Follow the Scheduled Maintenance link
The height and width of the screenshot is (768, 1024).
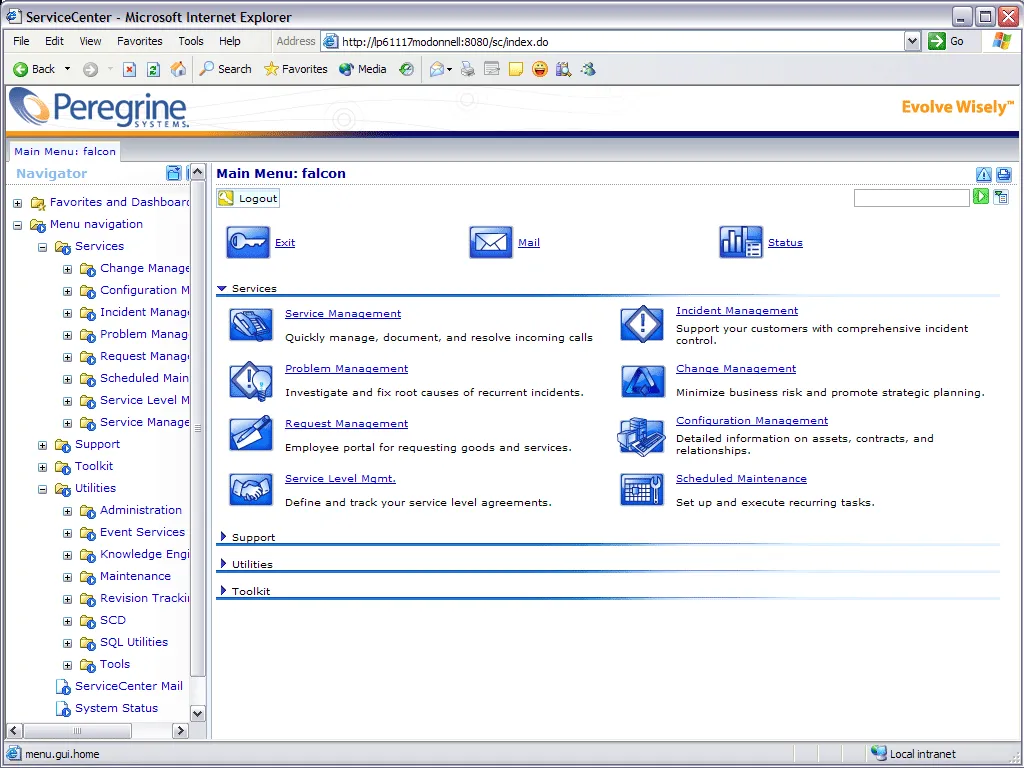pos(741,479)
